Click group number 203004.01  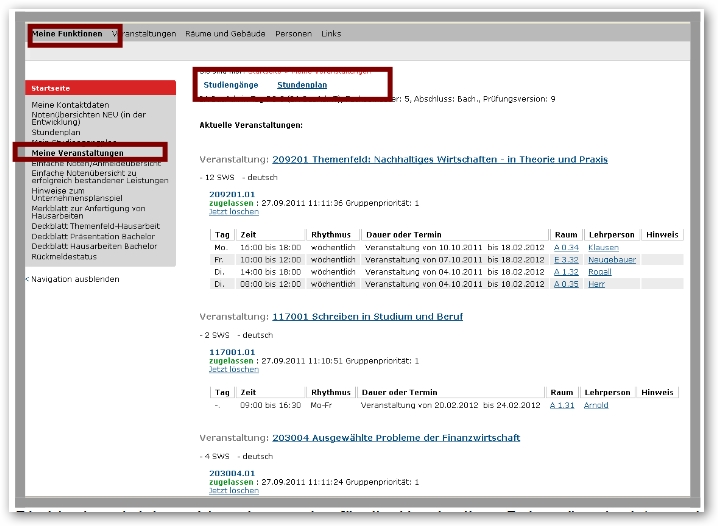(x=232, y=473)
